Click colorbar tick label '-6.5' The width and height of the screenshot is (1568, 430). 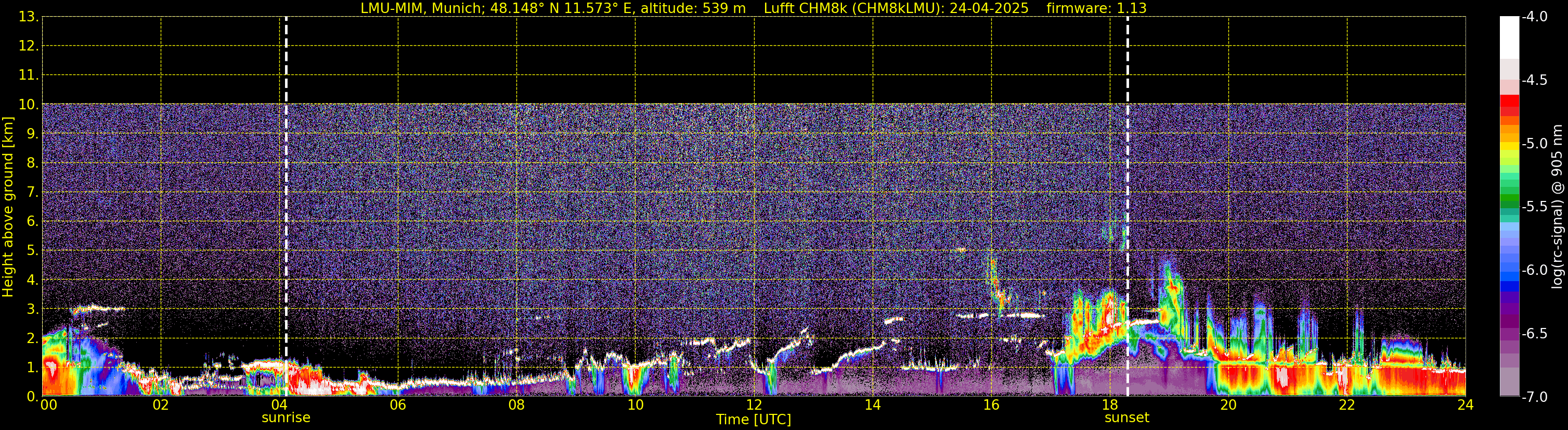(x=1535, y=334)
